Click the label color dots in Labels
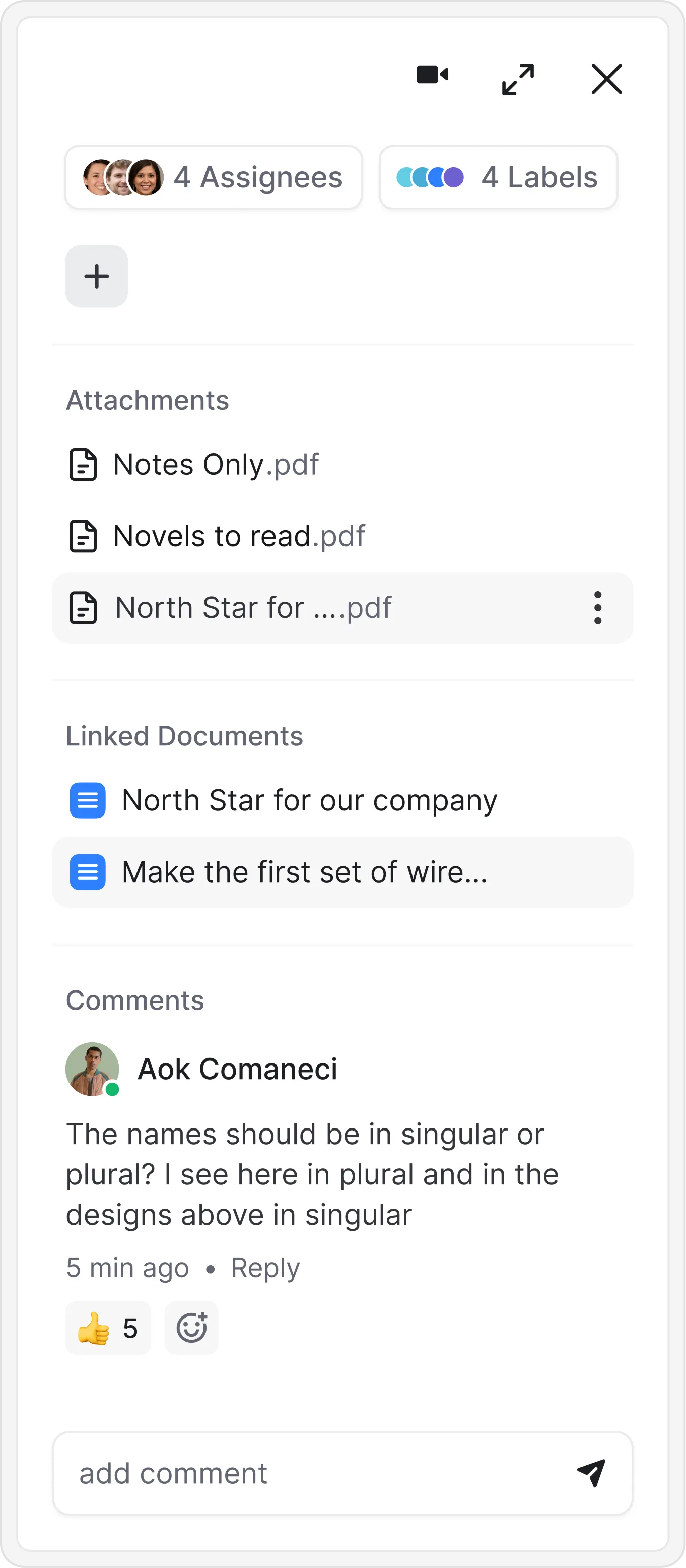 430,178
